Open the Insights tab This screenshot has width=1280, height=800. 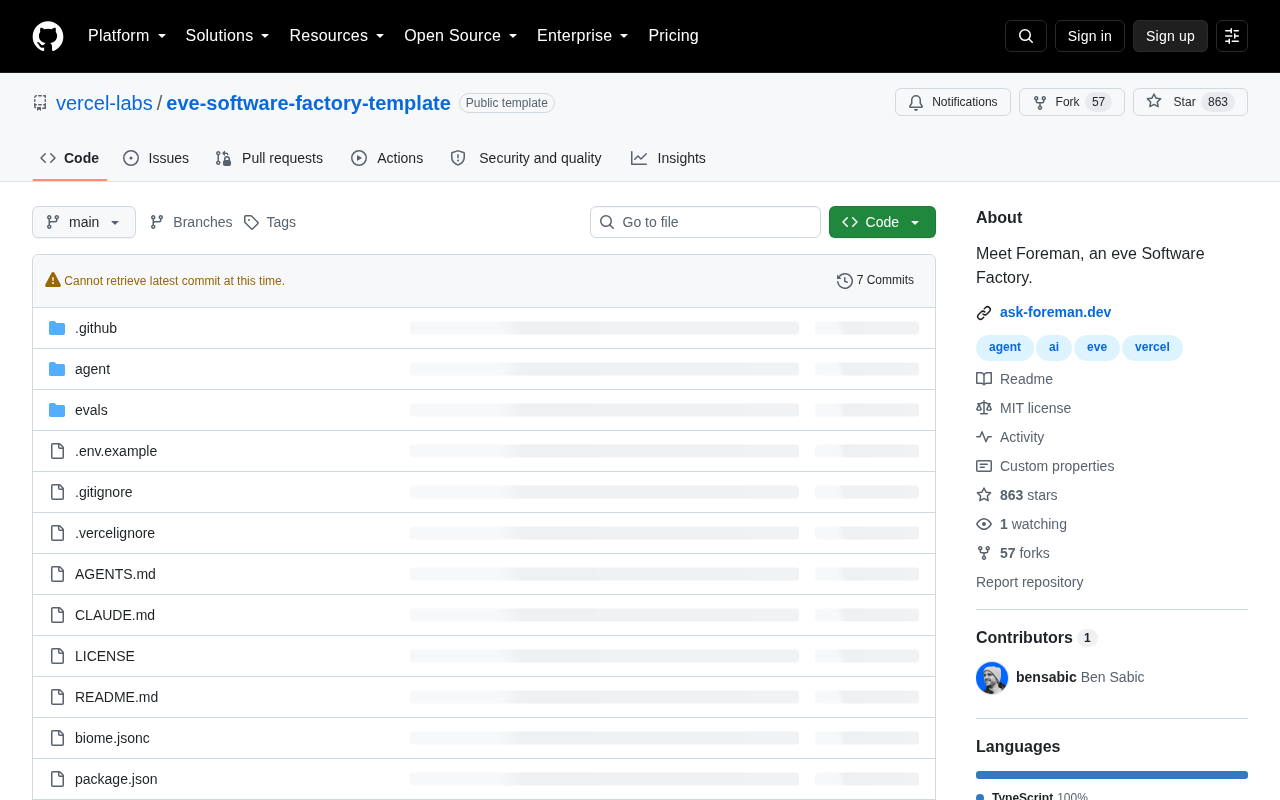pos(668,158)
